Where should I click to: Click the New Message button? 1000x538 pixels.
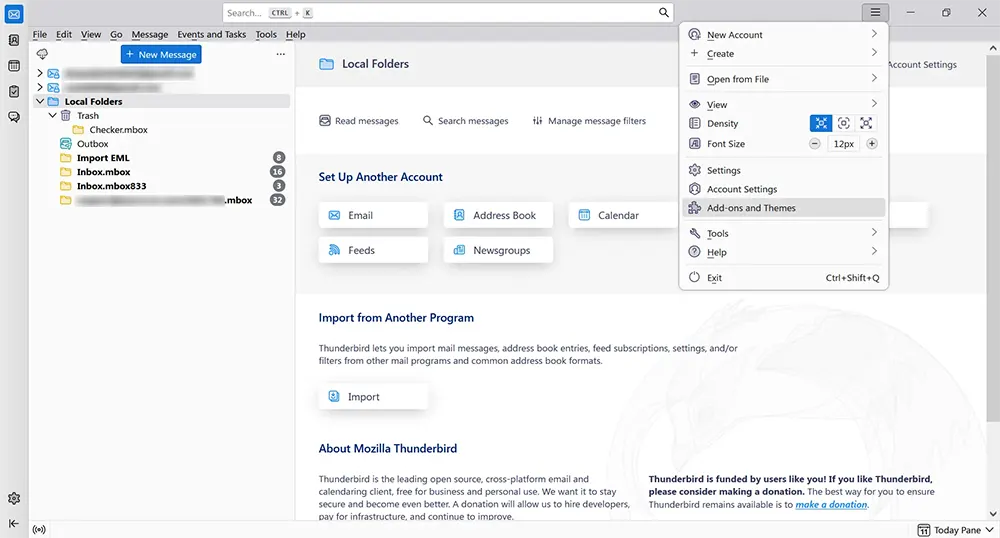[x=161, y=54]
